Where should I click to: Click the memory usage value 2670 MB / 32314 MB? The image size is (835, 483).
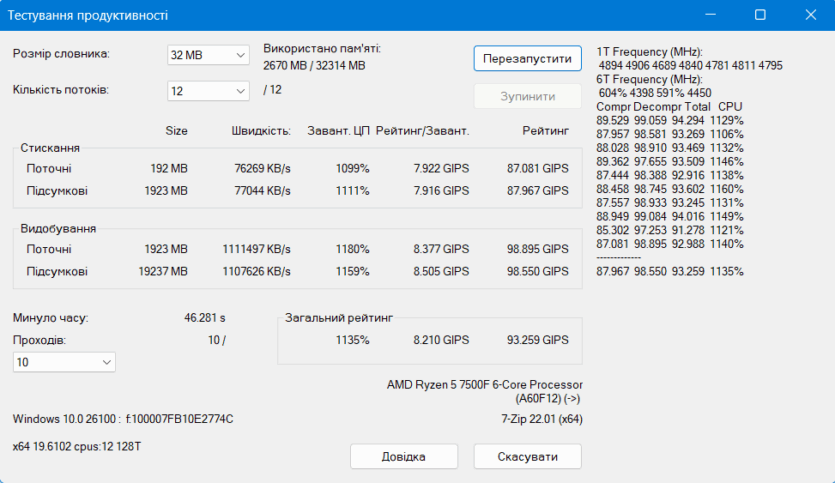pyautogui.click(x=313, y=66)
